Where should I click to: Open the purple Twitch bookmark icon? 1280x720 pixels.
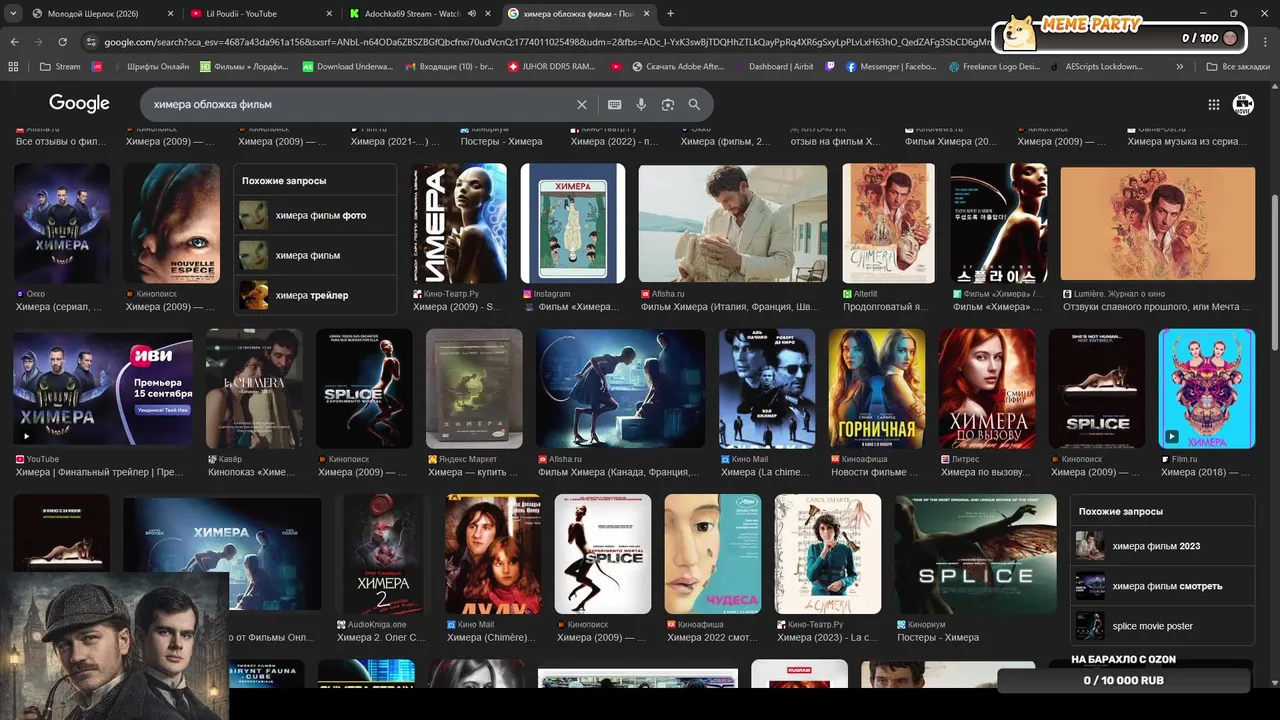pyautogui.click(x=830, y=67)
